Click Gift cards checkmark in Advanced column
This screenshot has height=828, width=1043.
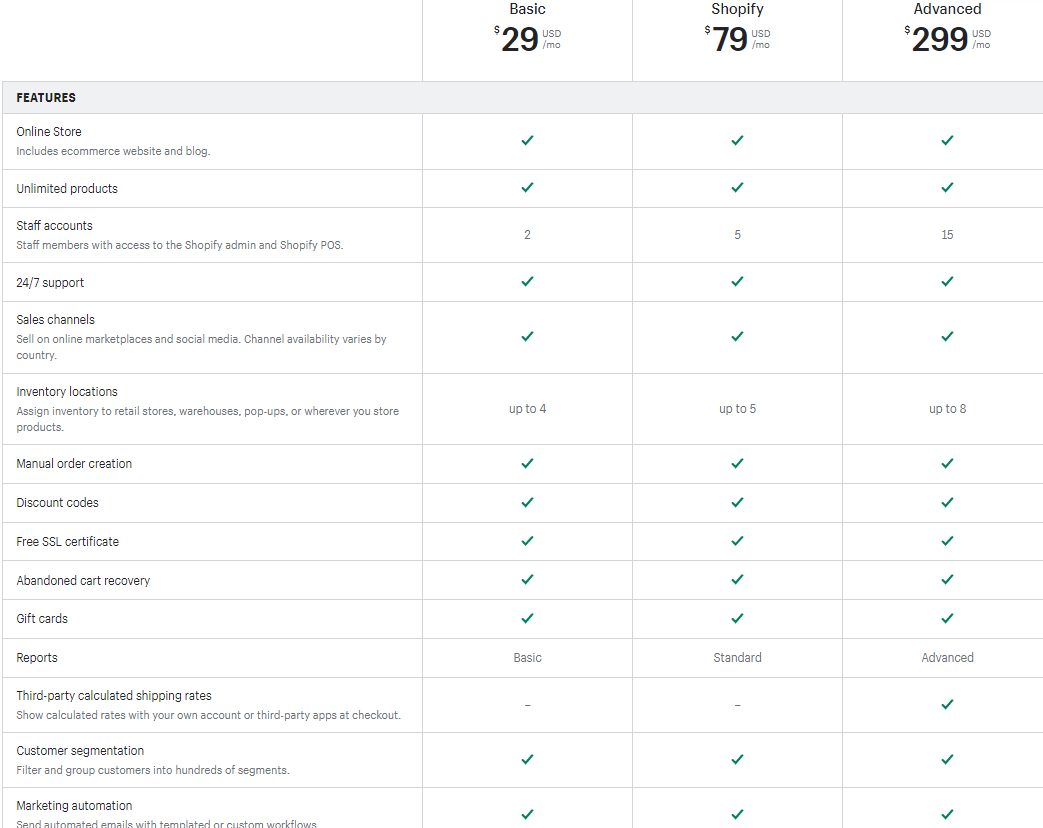(947, 619)
